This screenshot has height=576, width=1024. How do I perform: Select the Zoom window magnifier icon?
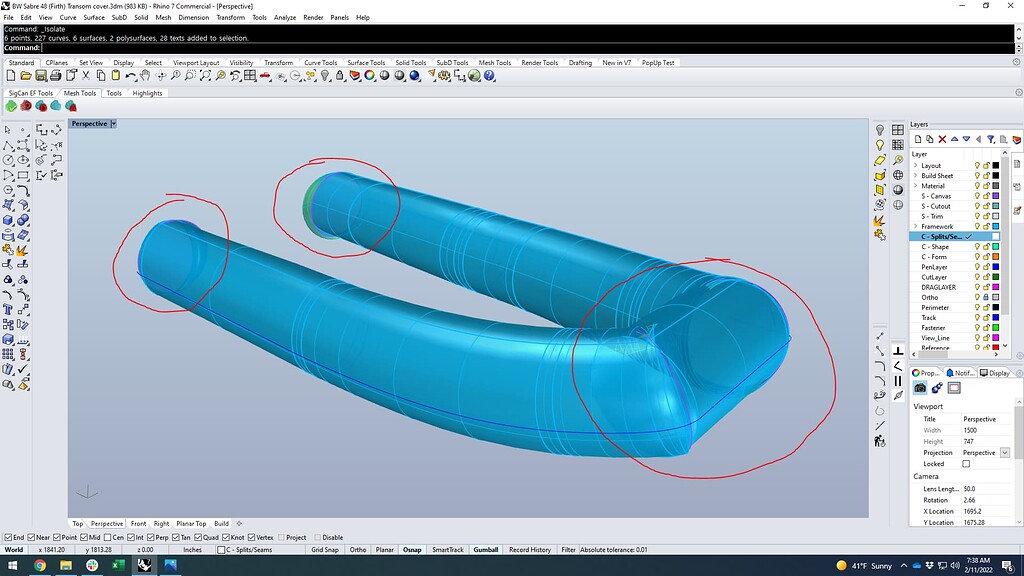point(190,75)
